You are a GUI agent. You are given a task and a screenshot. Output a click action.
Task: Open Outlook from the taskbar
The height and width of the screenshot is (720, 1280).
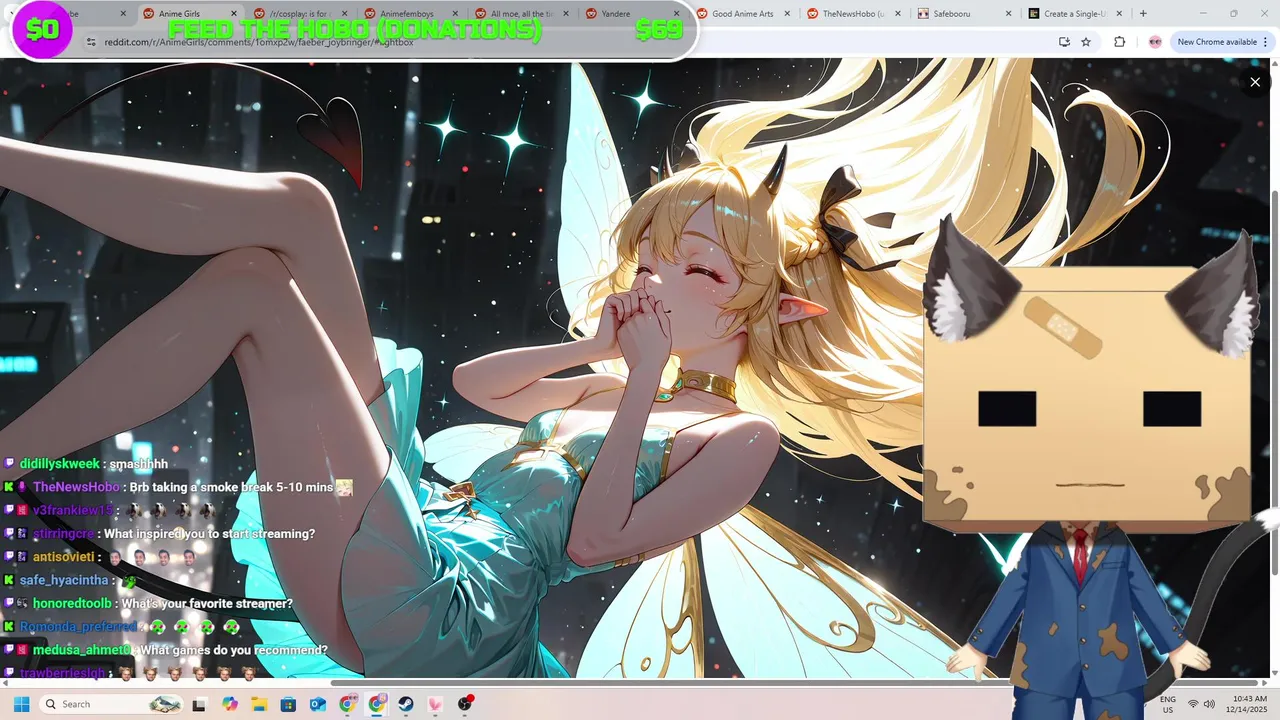pyautogui.click(x=318, y=704)
